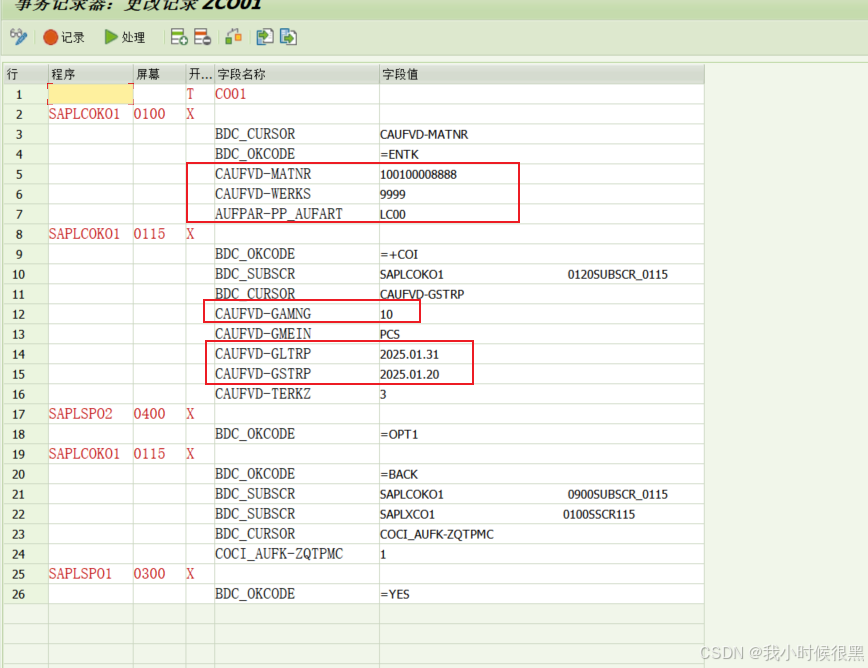Click the green 处理 process button
Image resolution: width=868 pixels, height=668 pixels.
click(125, 37)
